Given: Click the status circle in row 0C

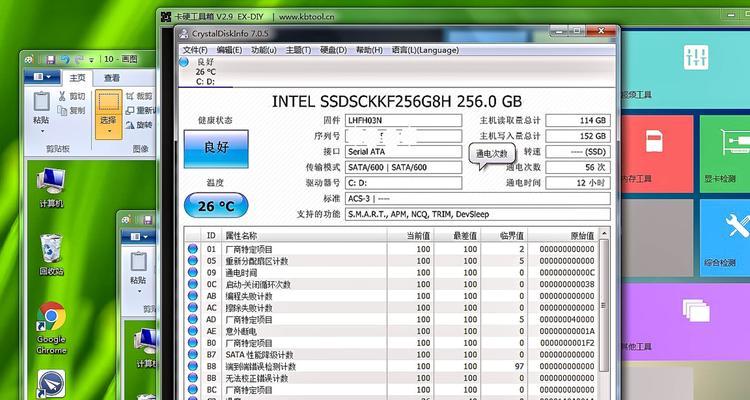Looking at the screenshot, I should [193, 284].
